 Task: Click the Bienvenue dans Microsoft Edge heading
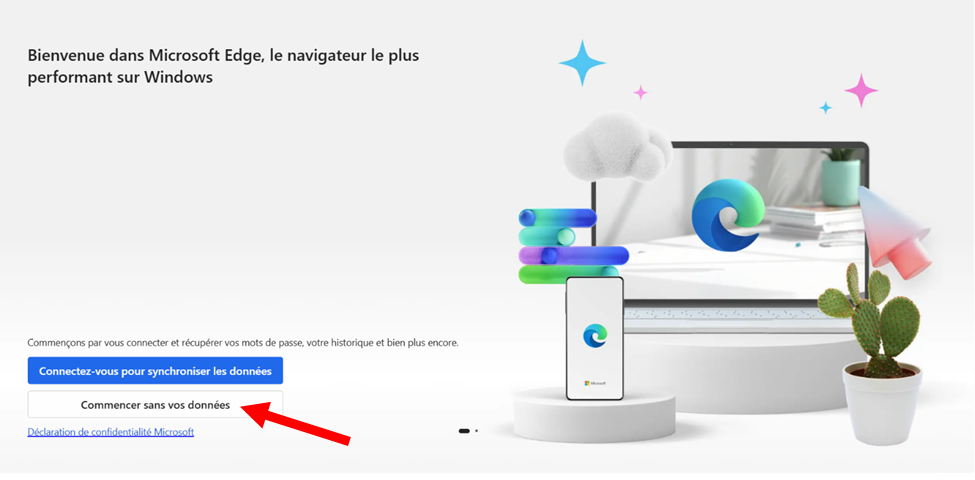tap(223, 66)
